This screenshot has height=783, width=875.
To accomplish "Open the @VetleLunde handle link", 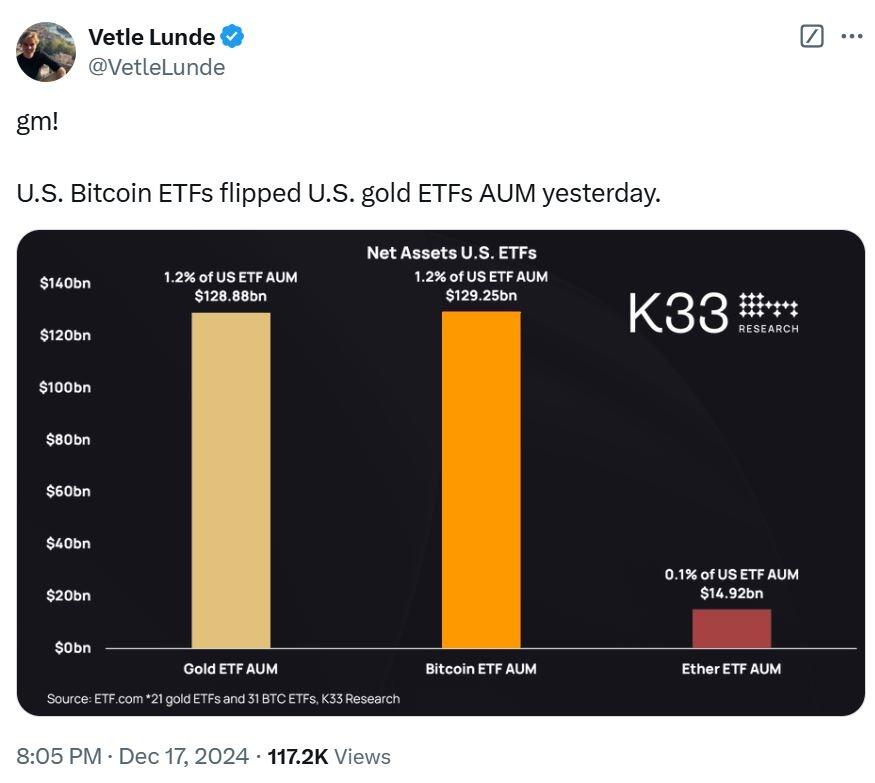I will pyautogui.click(x=156, y=67).
